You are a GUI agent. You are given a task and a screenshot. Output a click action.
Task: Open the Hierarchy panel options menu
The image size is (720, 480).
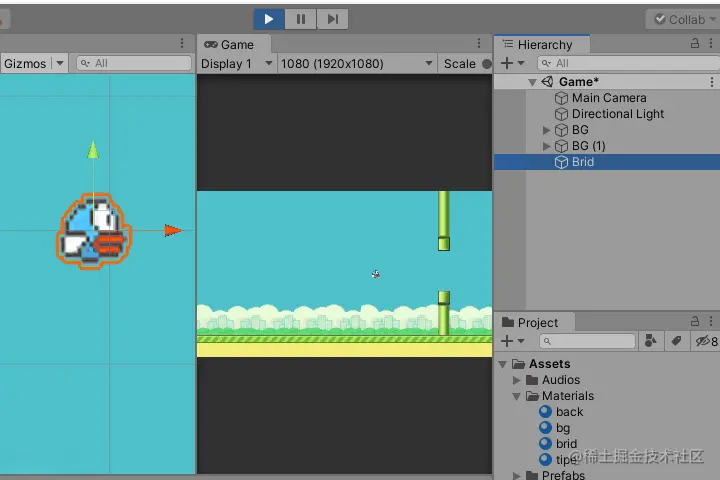(x=711, y=43)
